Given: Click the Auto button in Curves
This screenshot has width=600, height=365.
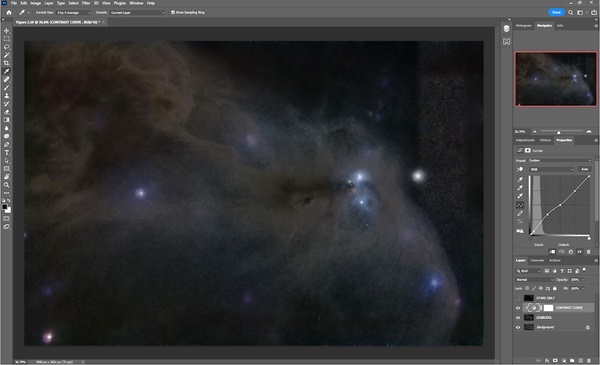Looking at the screenshot, I should tap(585, 169).
